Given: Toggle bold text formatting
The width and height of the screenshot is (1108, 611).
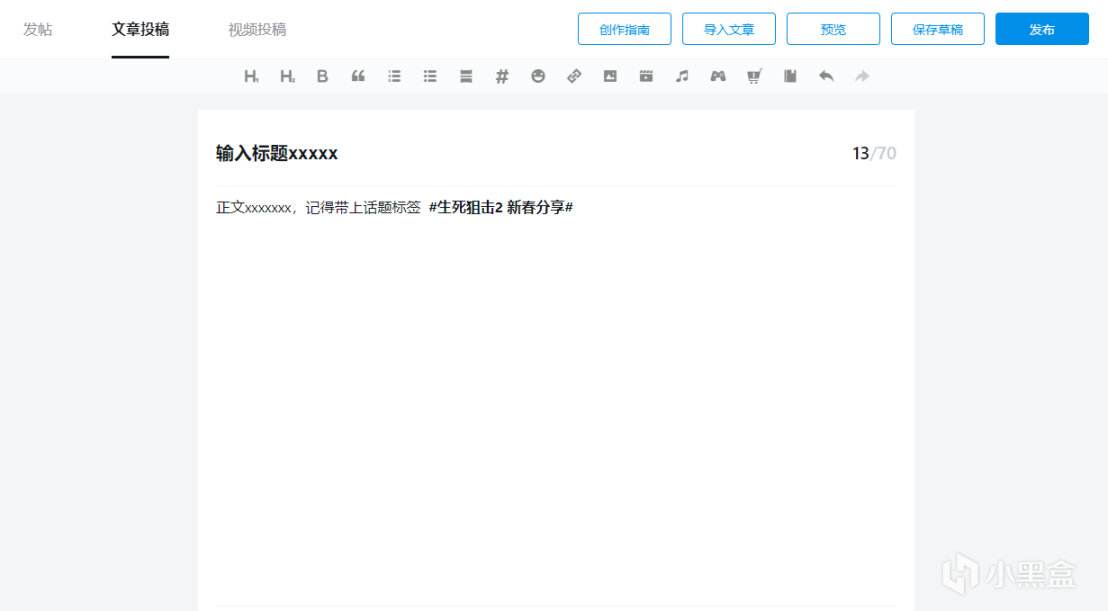Looking at the screenshot, I should [322, 76].
